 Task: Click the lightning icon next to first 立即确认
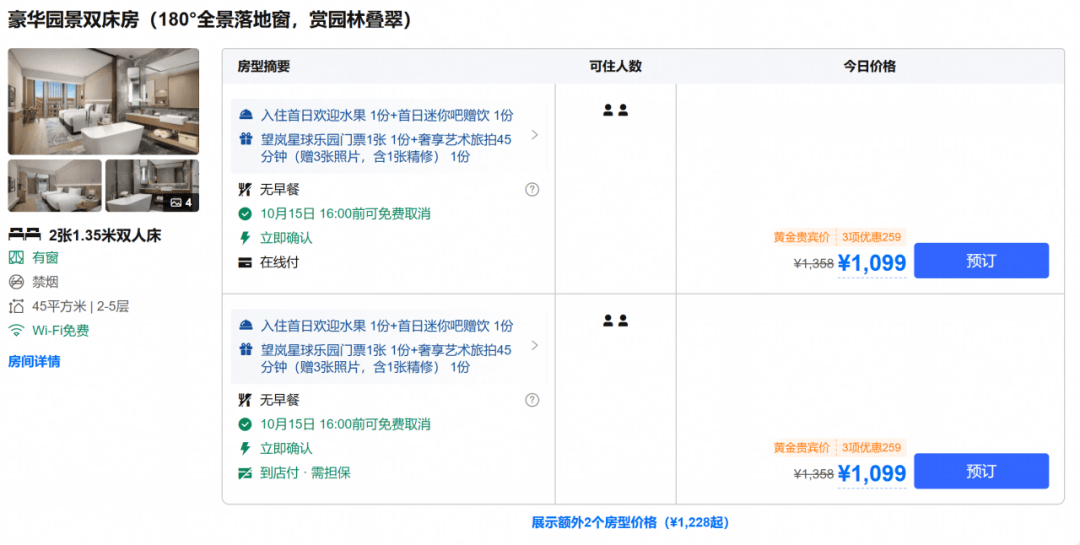(x=245, y=238)
